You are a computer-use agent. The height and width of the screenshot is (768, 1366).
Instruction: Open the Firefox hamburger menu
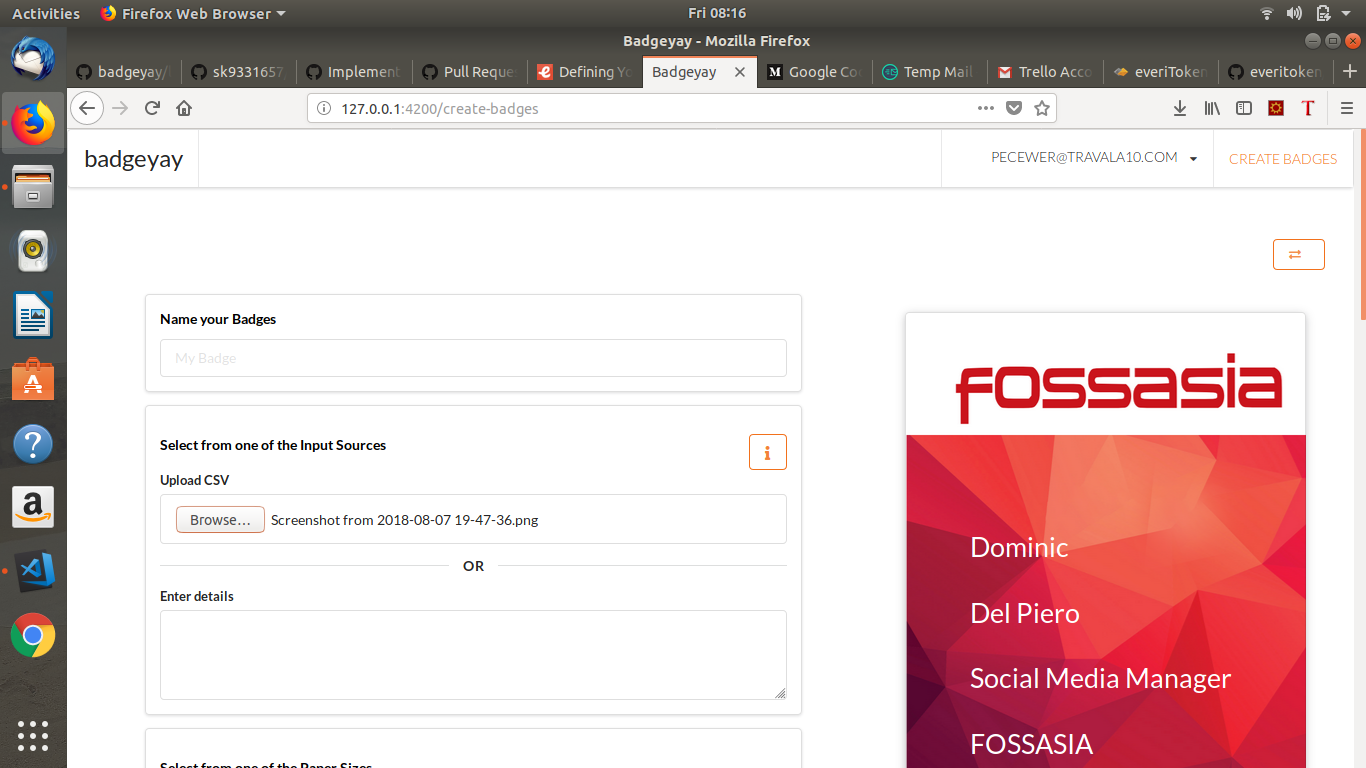point(1347,108)
